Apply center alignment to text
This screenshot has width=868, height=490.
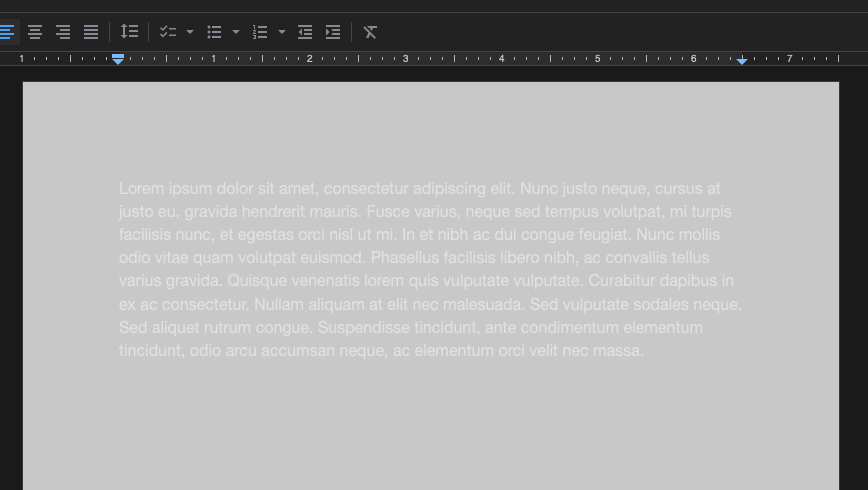point(35,32)
